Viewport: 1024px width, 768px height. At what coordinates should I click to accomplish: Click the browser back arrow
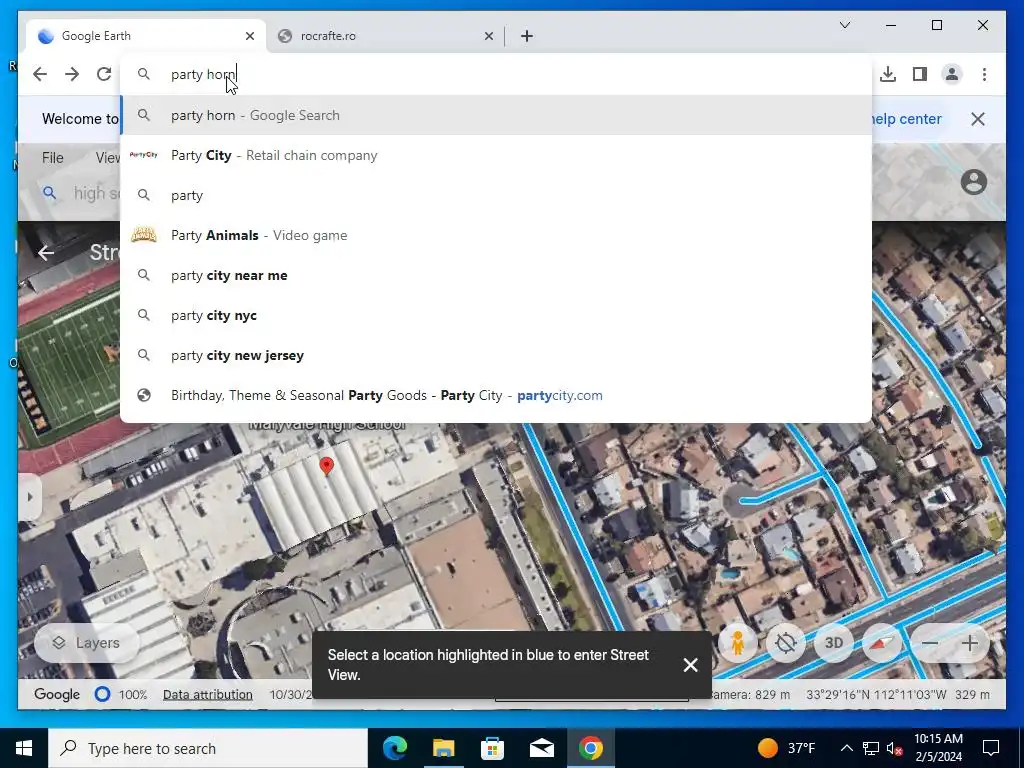(x=40, y=74)
